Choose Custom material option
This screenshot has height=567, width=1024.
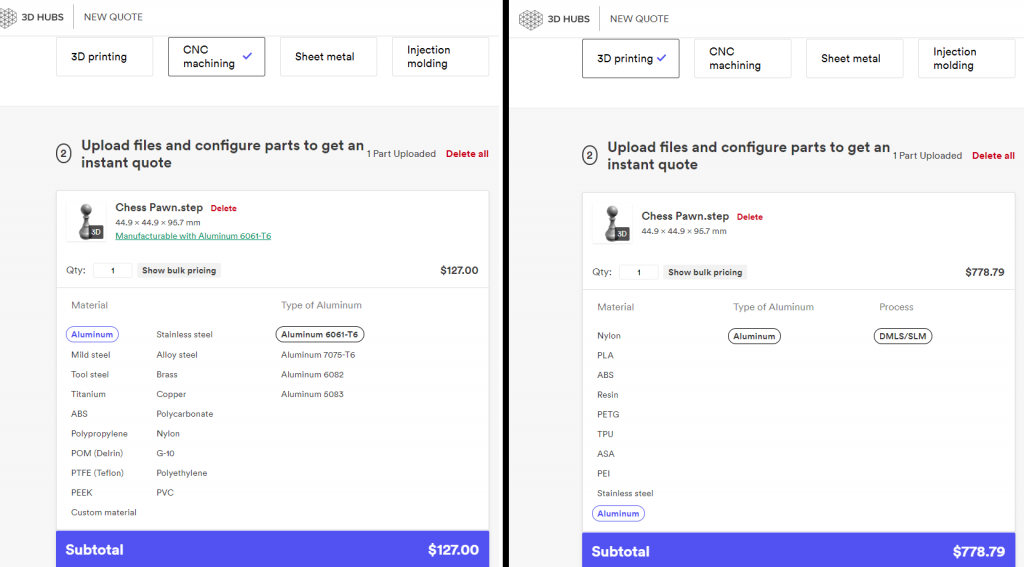(103, 512)
